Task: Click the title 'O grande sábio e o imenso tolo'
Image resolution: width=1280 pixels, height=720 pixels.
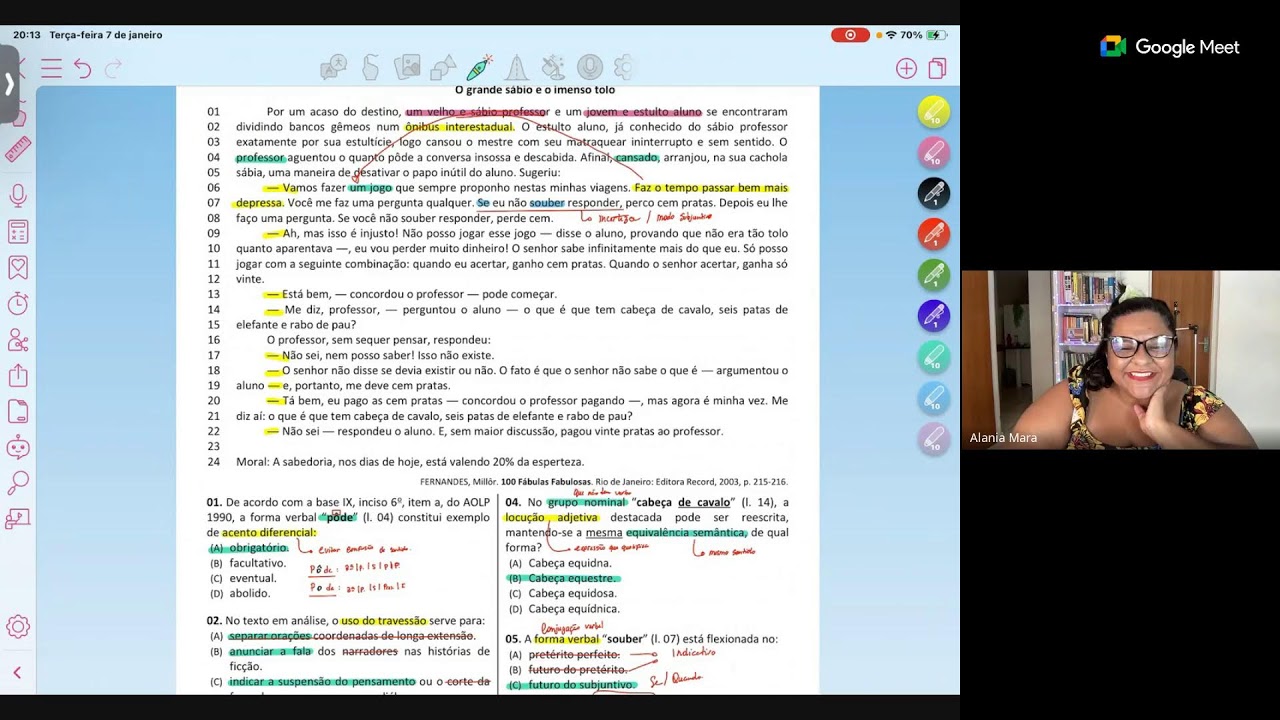Action: pyautogui.click(x=535, y=90)
